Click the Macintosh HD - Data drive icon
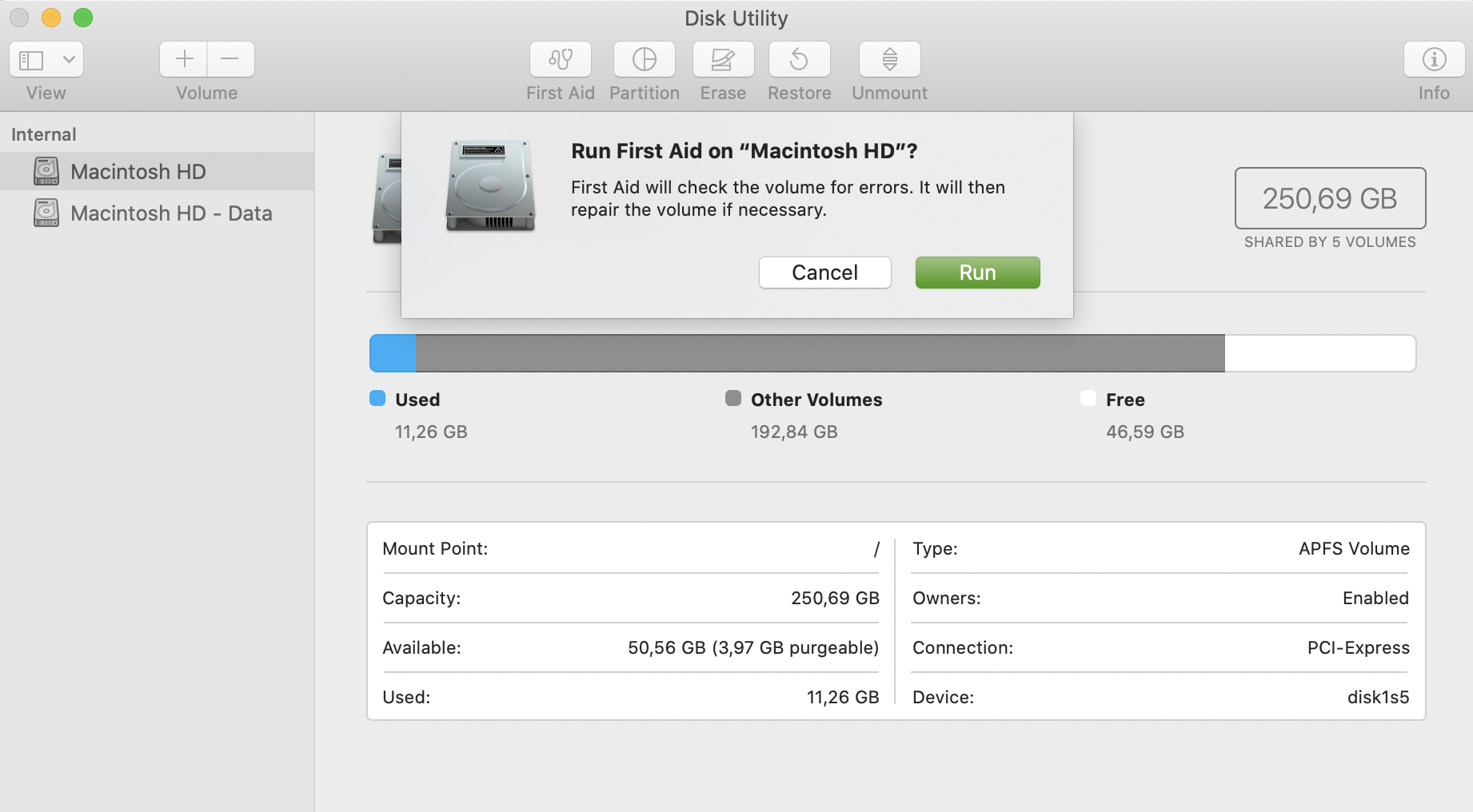1473x812 pixels. coord(46,213)
